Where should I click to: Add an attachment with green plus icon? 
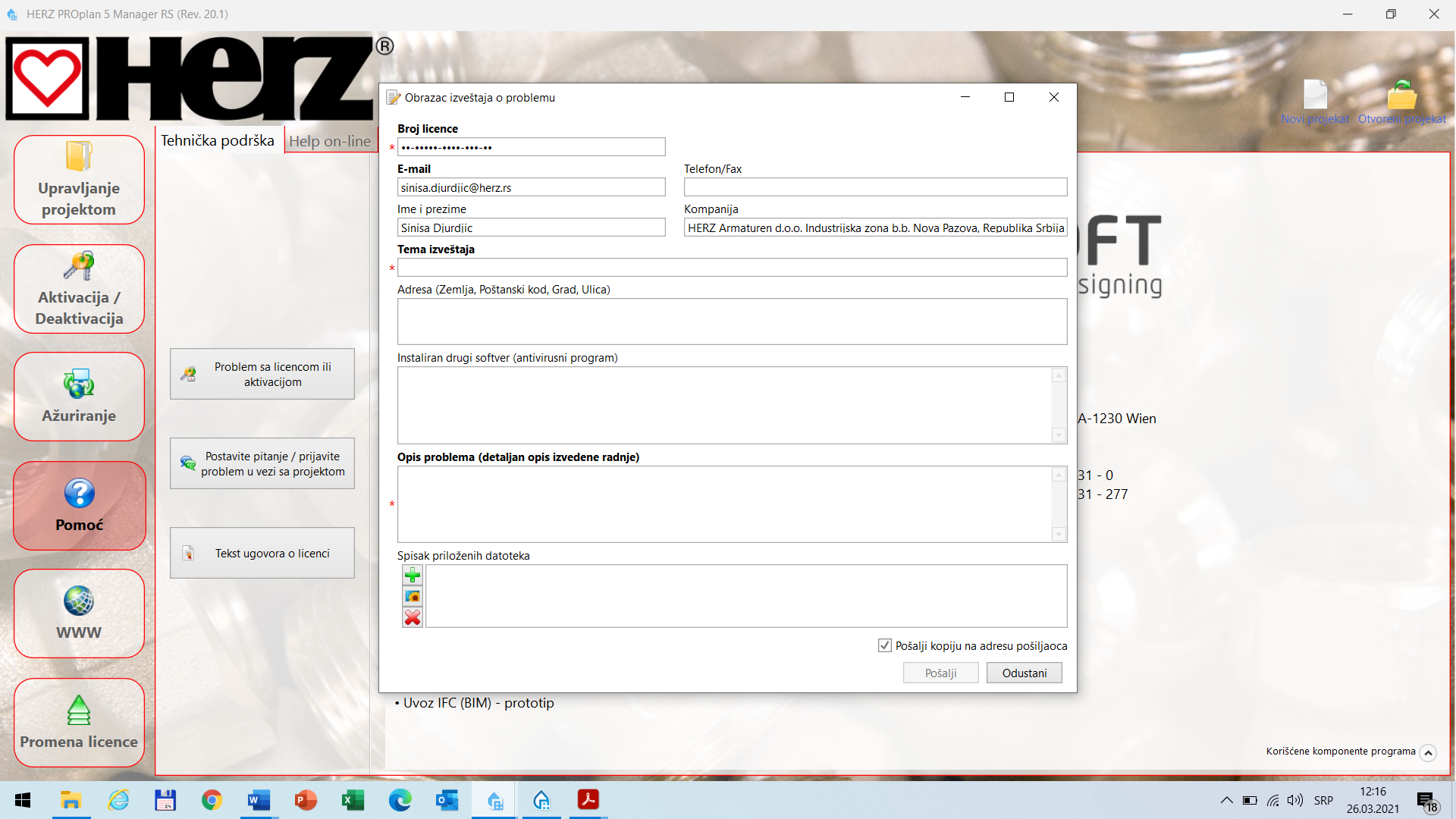pyautogui.click(x=413, y=575)
